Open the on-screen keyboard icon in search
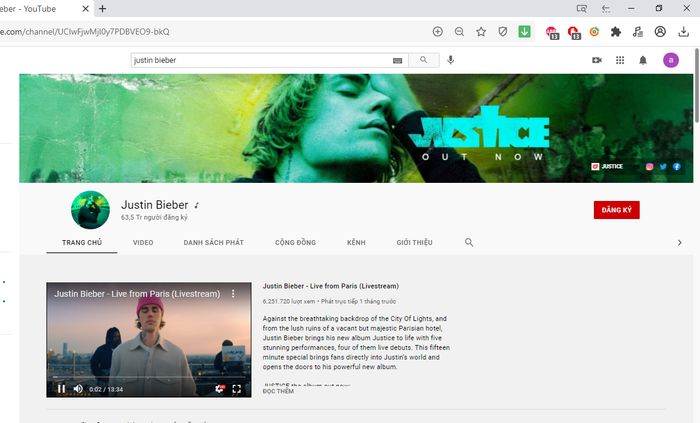Image resolution: width=700 pixels, height=423 pixels. 397,61
